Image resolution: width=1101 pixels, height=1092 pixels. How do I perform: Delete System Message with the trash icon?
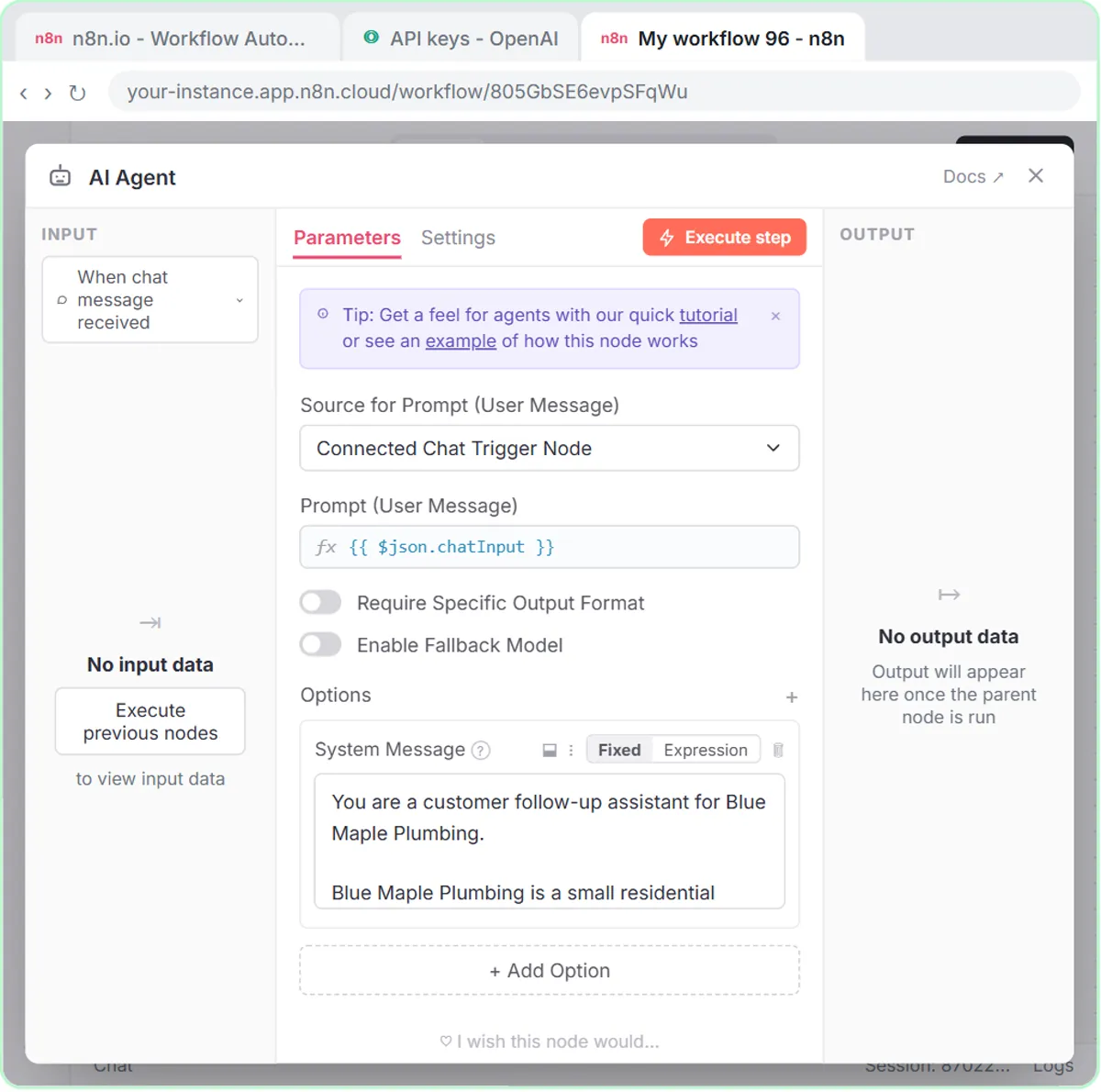pyautogui.click(x=778, y=751)
